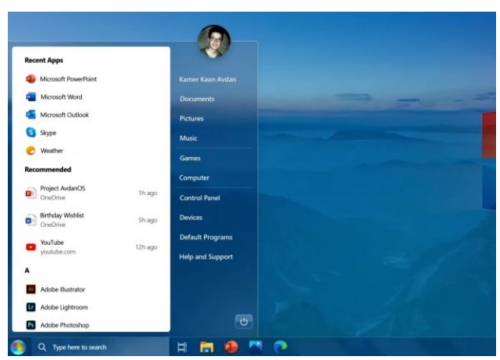Click the 'youtube.com' subtitle text
The image size is (500, 360).
point(58,252)
